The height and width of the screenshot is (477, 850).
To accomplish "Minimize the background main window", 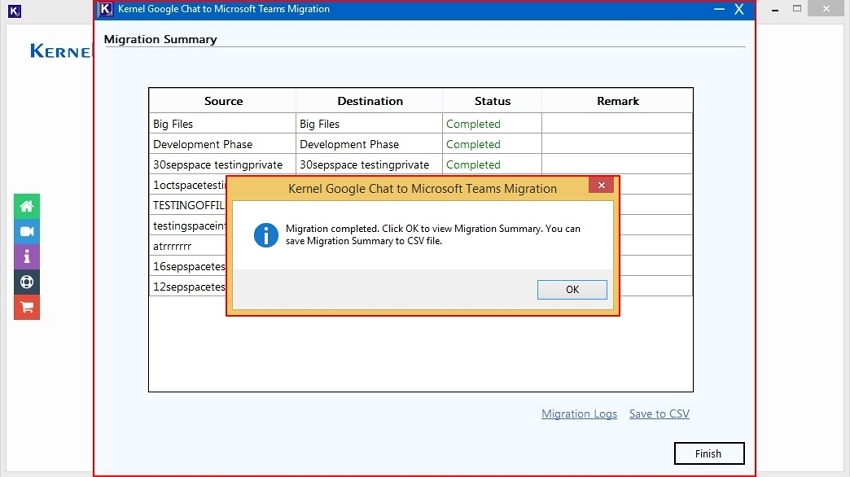I will tap(775, 9).
